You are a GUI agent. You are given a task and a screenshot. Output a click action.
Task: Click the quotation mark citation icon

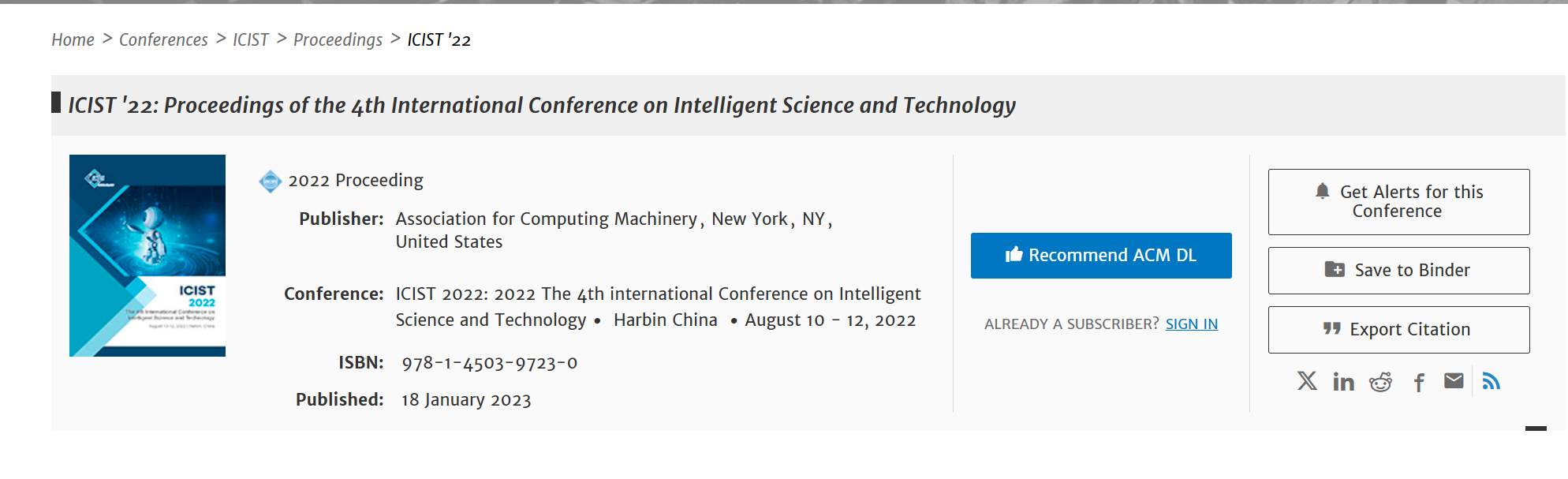[x=1332, y=328]
